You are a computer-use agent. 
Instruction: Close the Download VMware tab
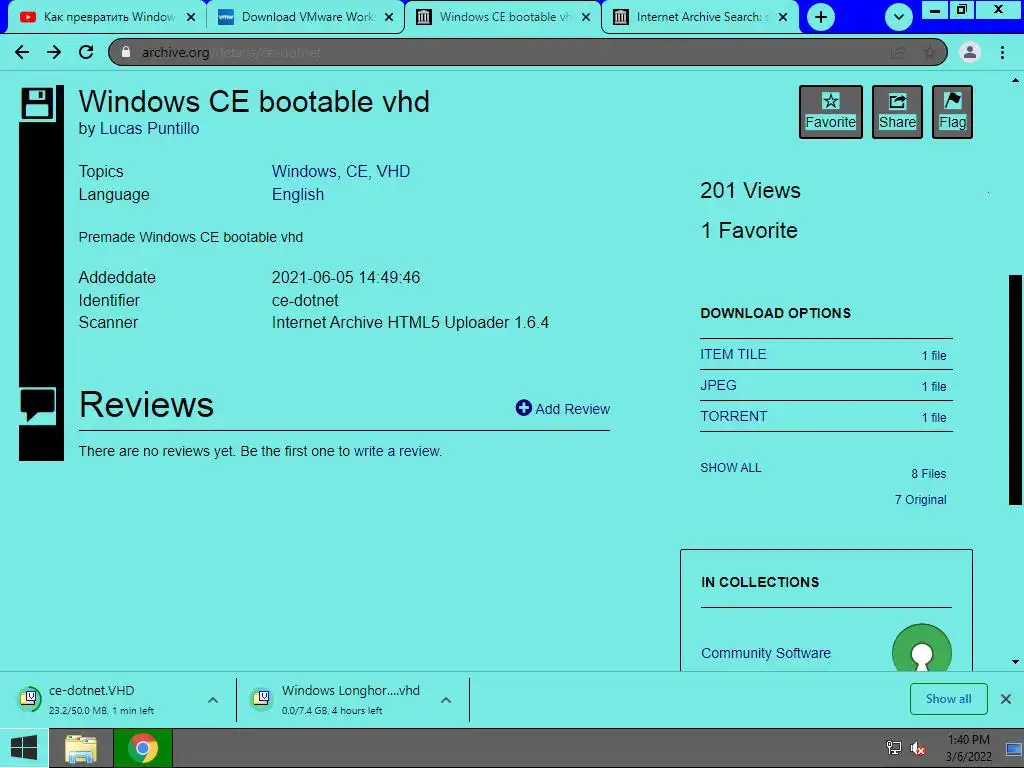389,18
